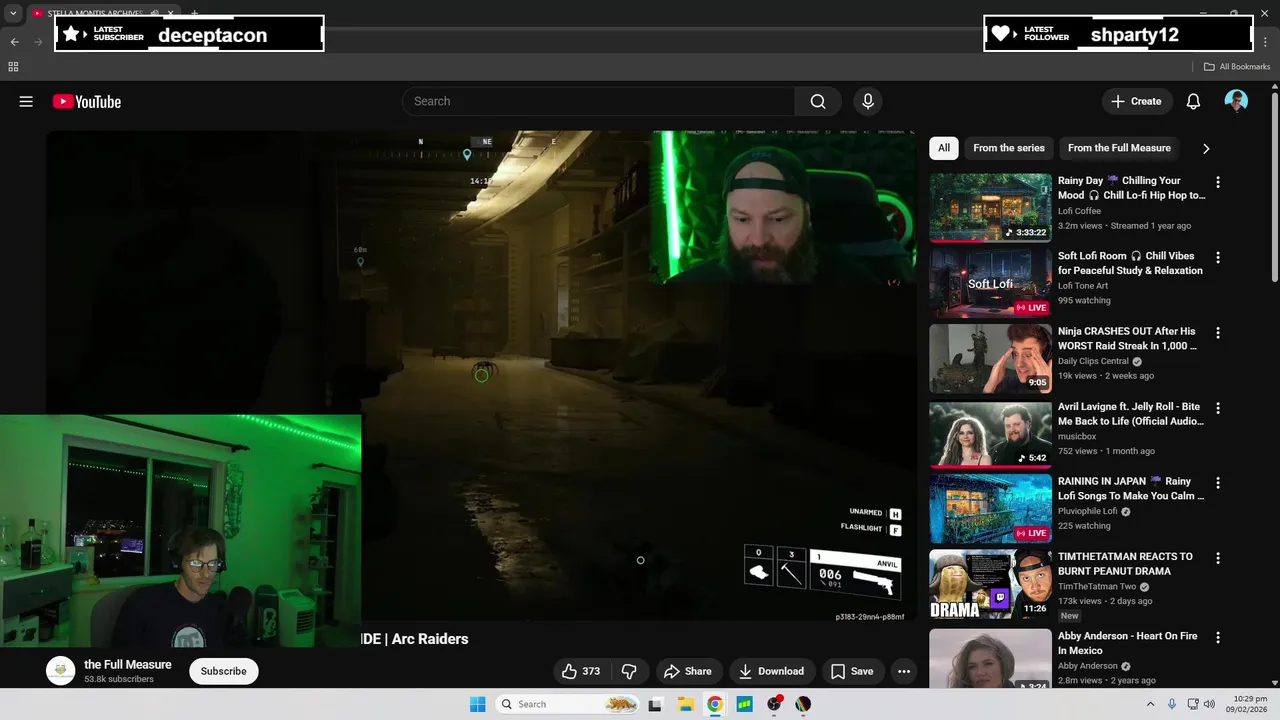1280x720 pixels.
Task: Open options for Soft Lofi Room video
Action: tap(1218, 257)
